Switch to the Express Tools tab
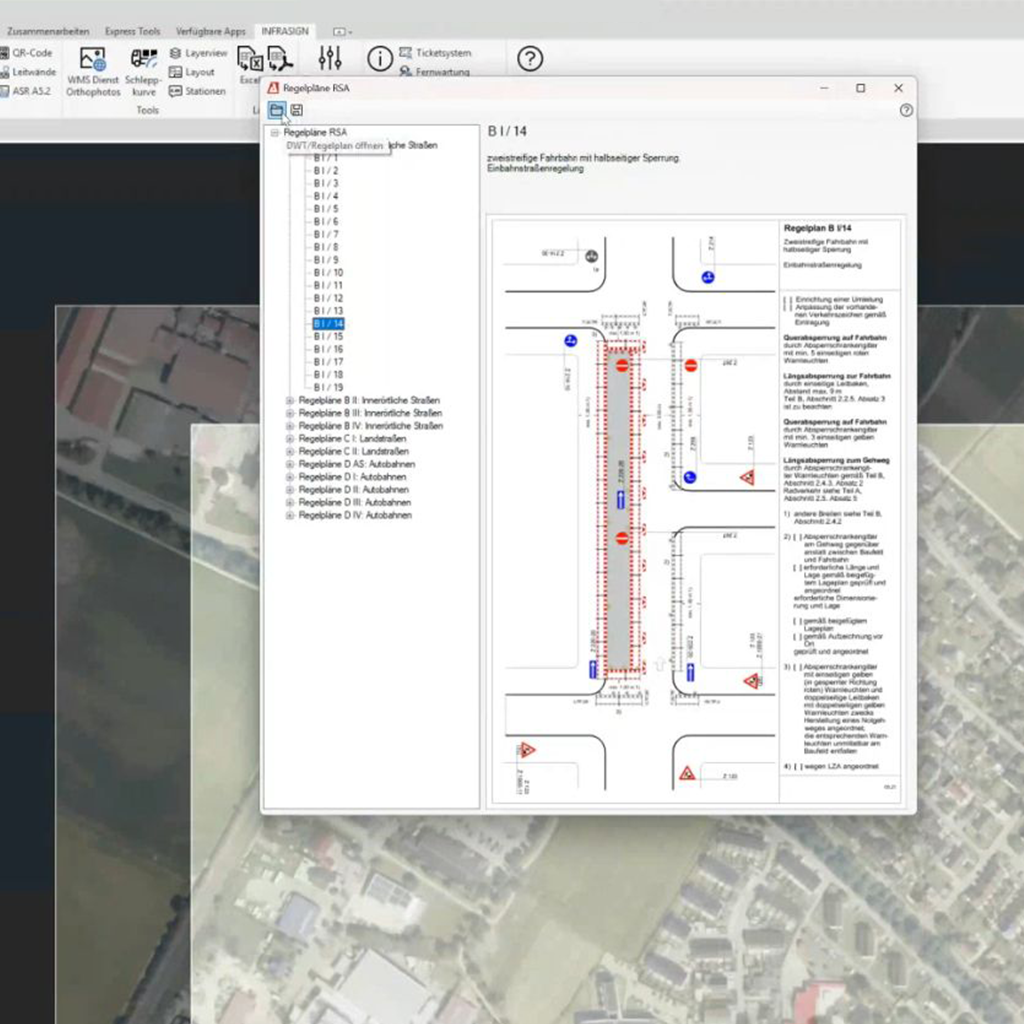The image size is (1024, 1024). tap(133, 31)
